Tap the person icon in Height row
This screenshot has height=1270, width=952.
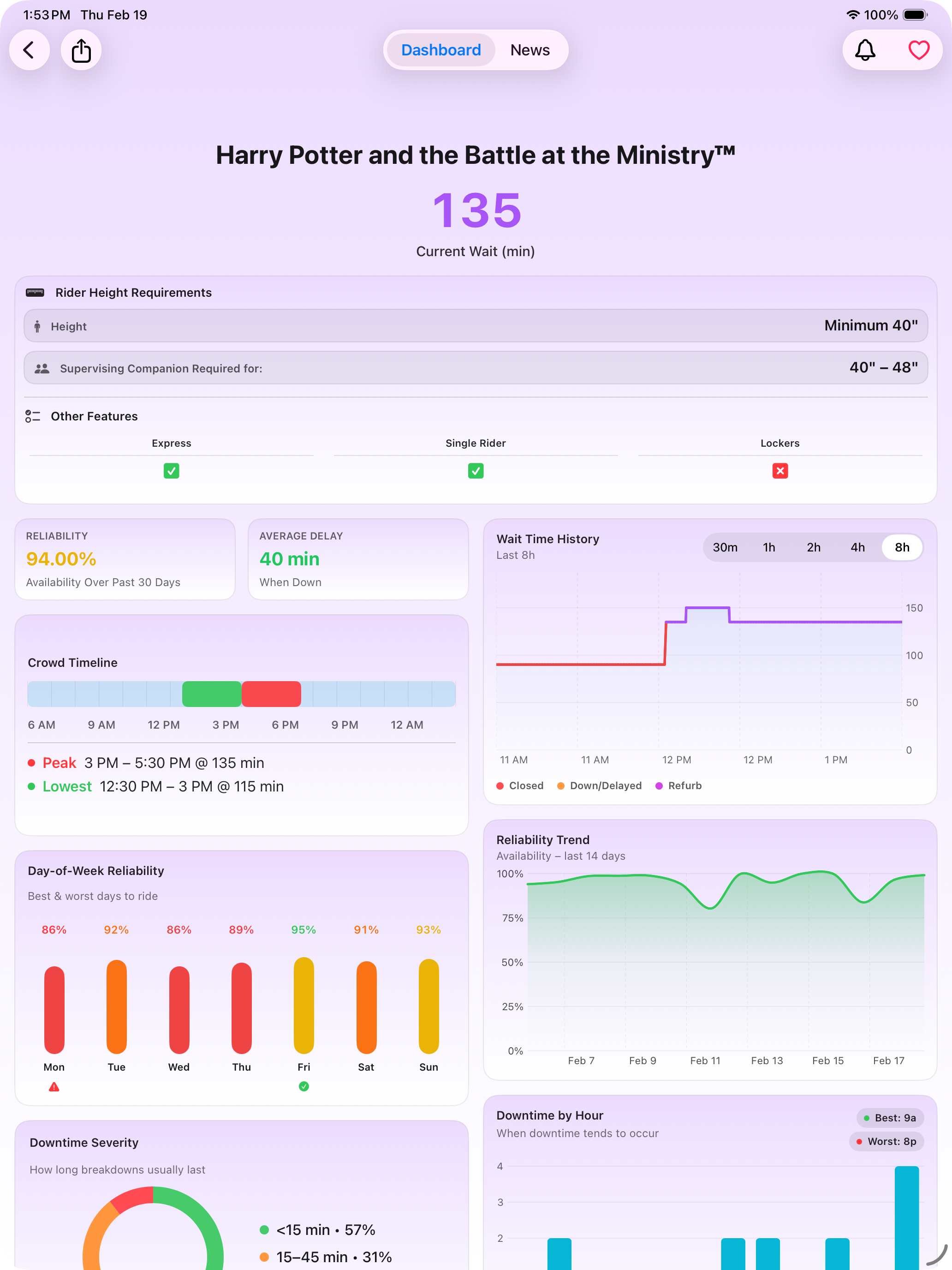[x=37, y=326]
